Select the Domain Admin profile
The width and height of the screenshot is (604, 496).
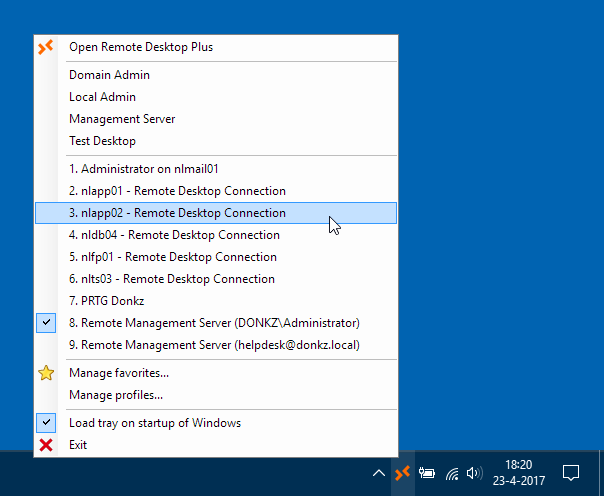(x=216, y=75)
